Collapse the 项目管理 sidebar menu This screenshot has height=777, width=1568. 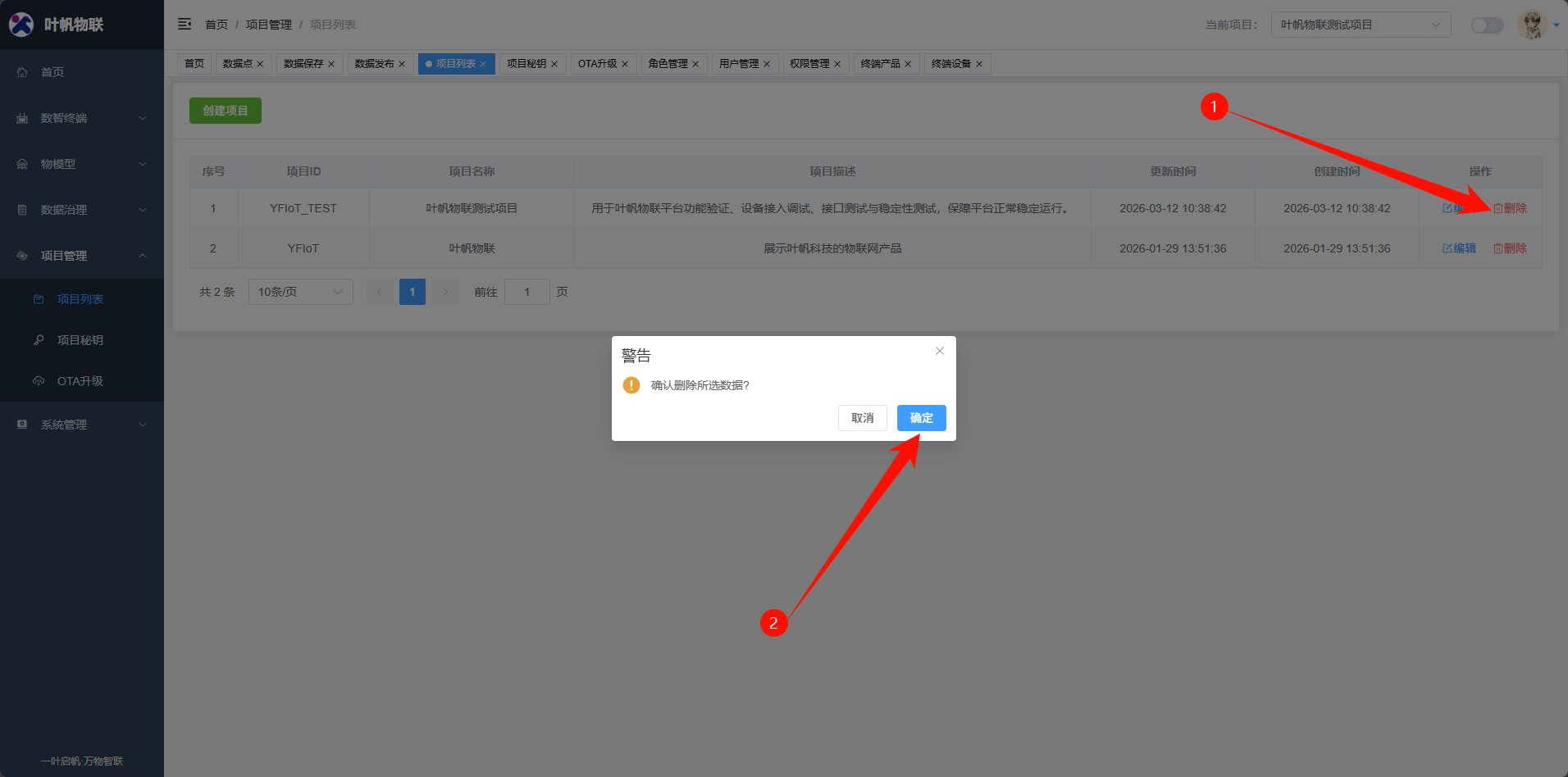(82, 256)
